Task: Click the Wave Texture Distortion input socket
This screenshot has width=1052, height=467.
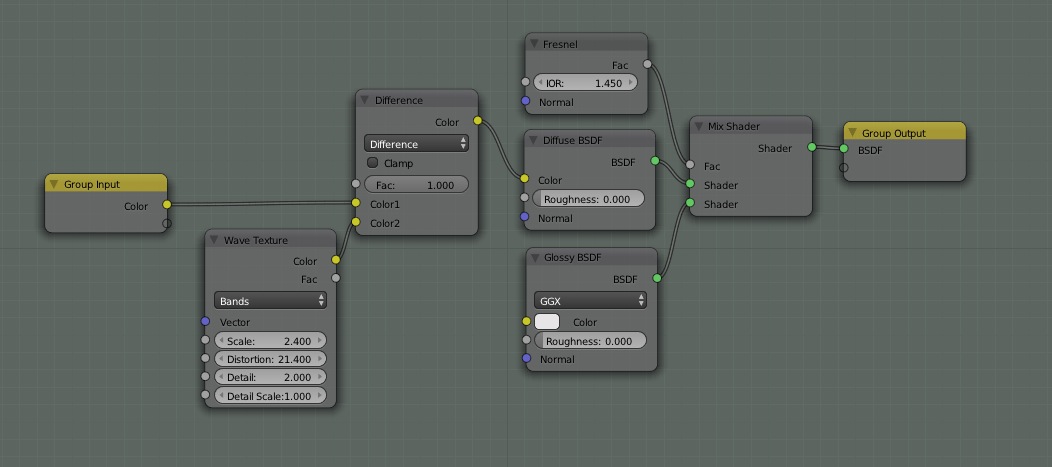Action: (205, 358)
